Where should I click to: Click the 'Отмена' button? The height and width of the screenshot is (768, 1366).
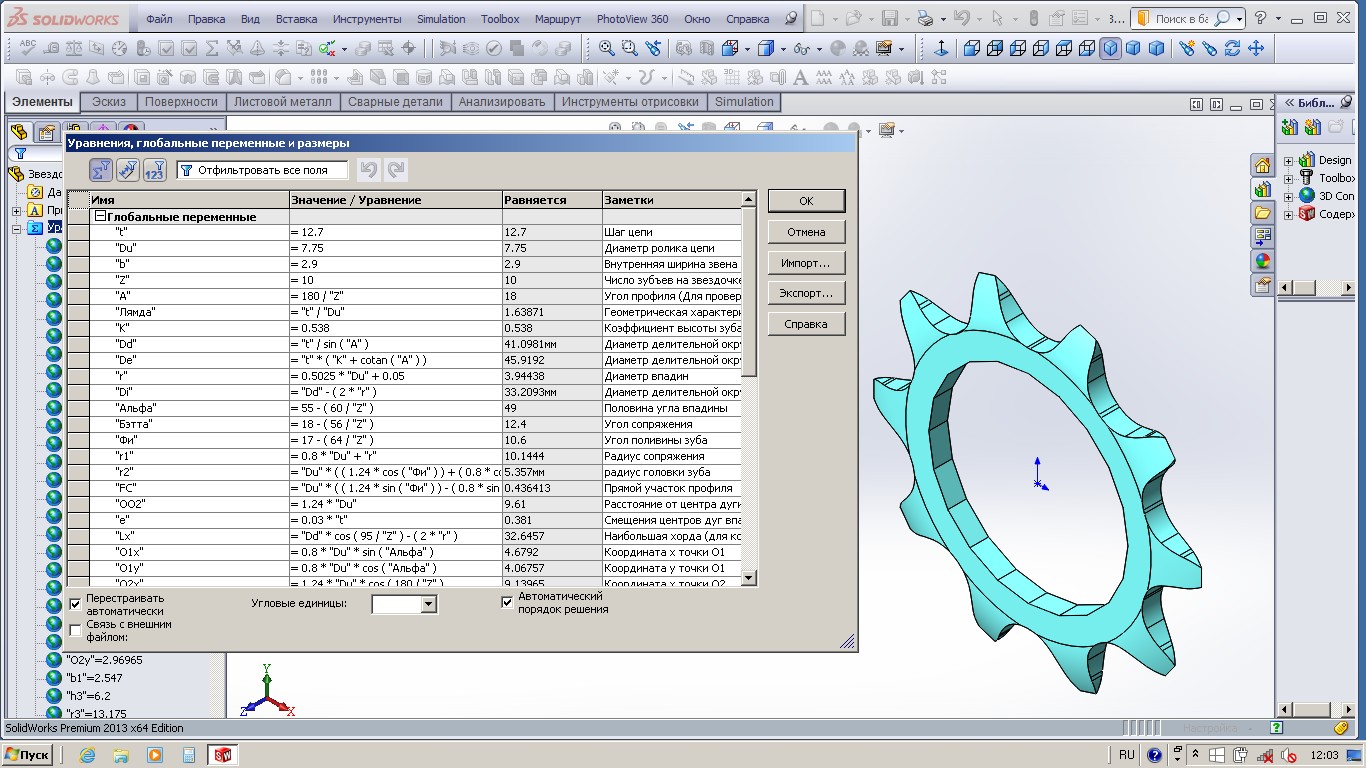click(x=806, y=232)
